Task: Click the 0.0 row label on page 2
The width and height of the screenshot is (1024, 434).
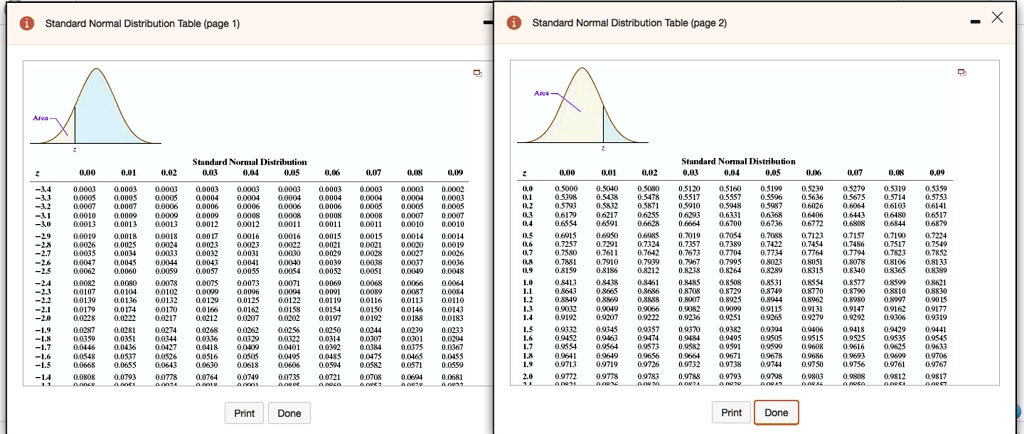Action: coord(528,188)
